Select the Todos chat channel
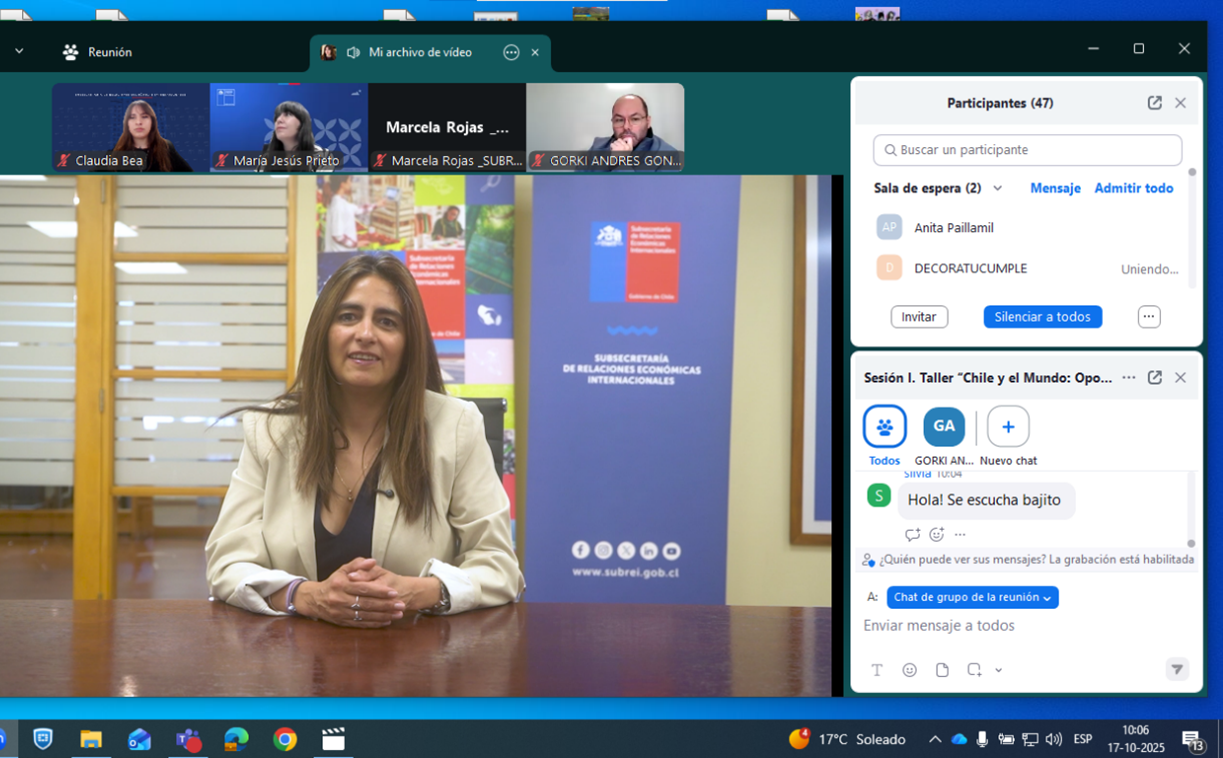The height and width of the screenshot is (758, 1223). click(884, 428)
